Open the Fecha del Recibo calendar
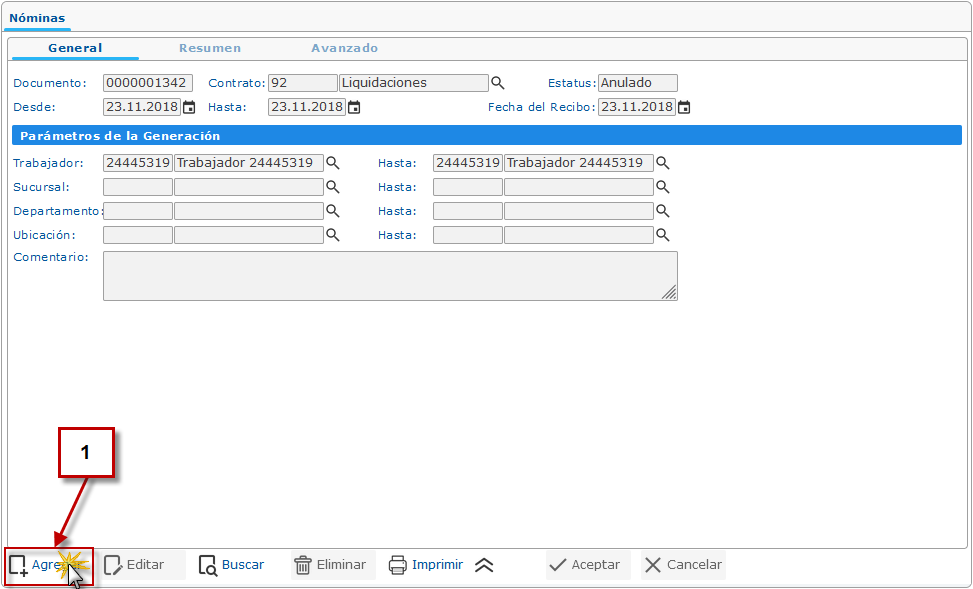The width and height of the screenshot is (973, 589). tap(684, 107)
